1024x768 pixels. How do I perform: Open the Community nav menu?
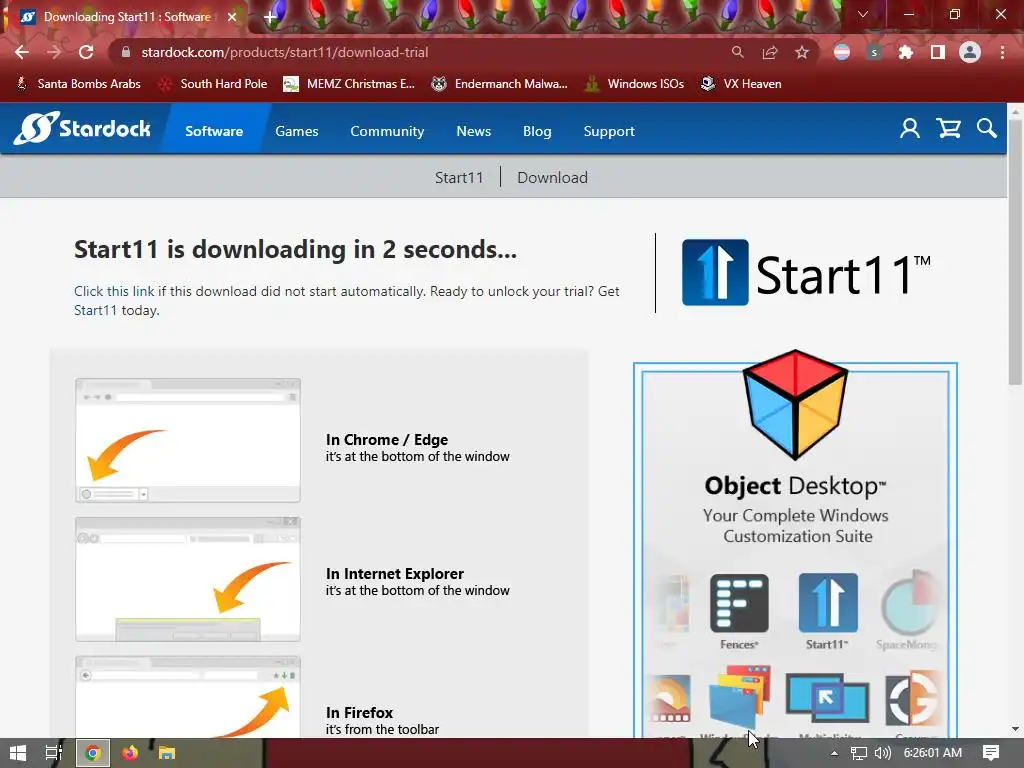[387, 131]
